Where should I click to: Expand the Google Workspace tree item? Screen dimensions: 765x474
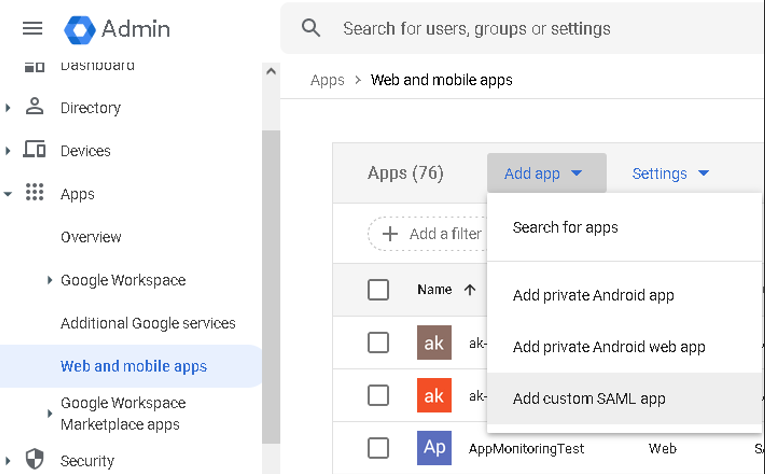click(x=50, y=280)
